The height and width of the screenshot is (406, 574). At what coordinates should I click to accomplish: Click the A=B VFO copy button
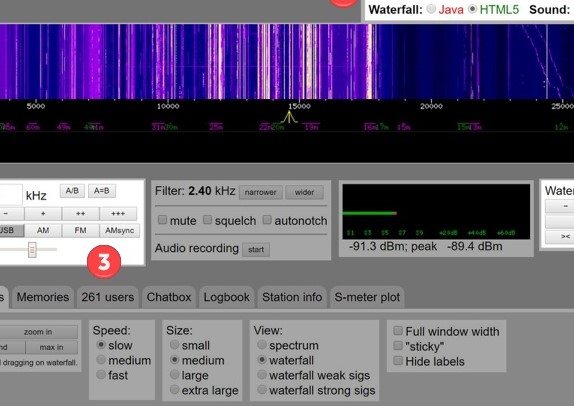coord(101,191)
